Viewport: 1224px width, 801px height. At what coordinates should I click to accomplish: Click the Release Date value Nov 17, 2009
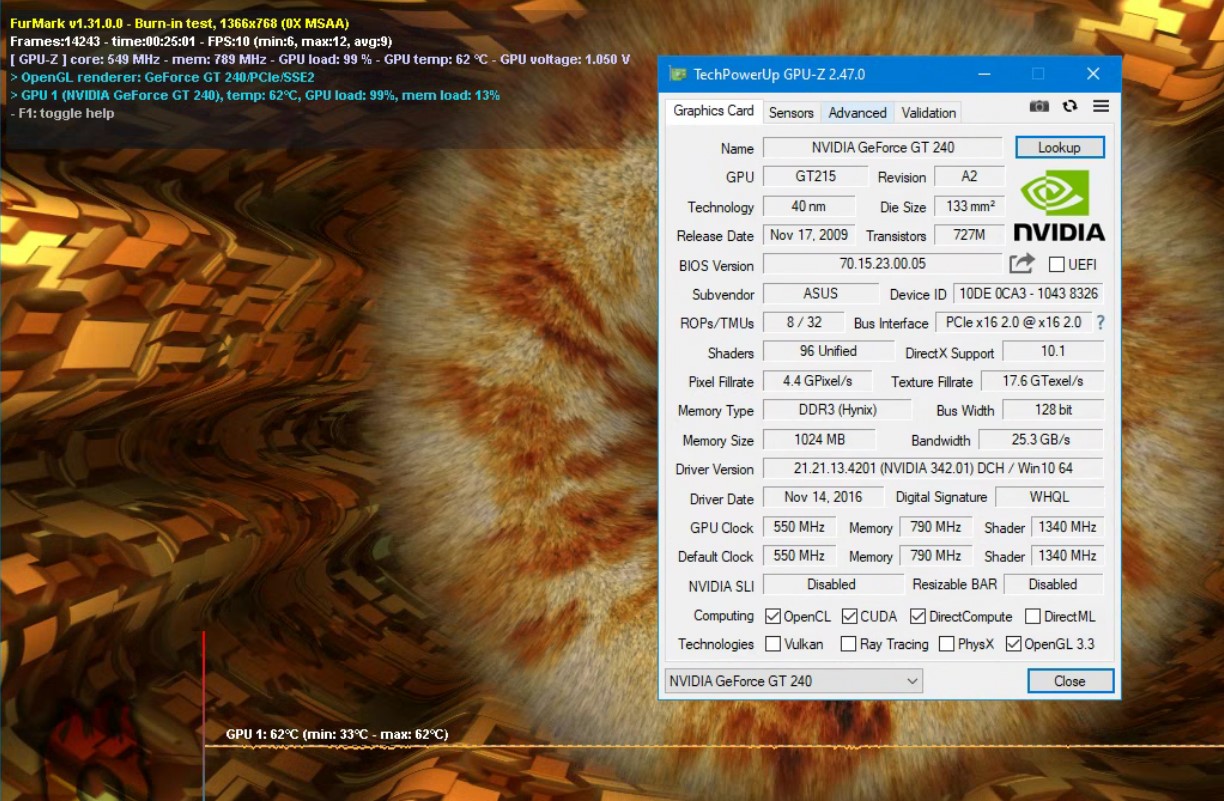(x=809, y=235)
